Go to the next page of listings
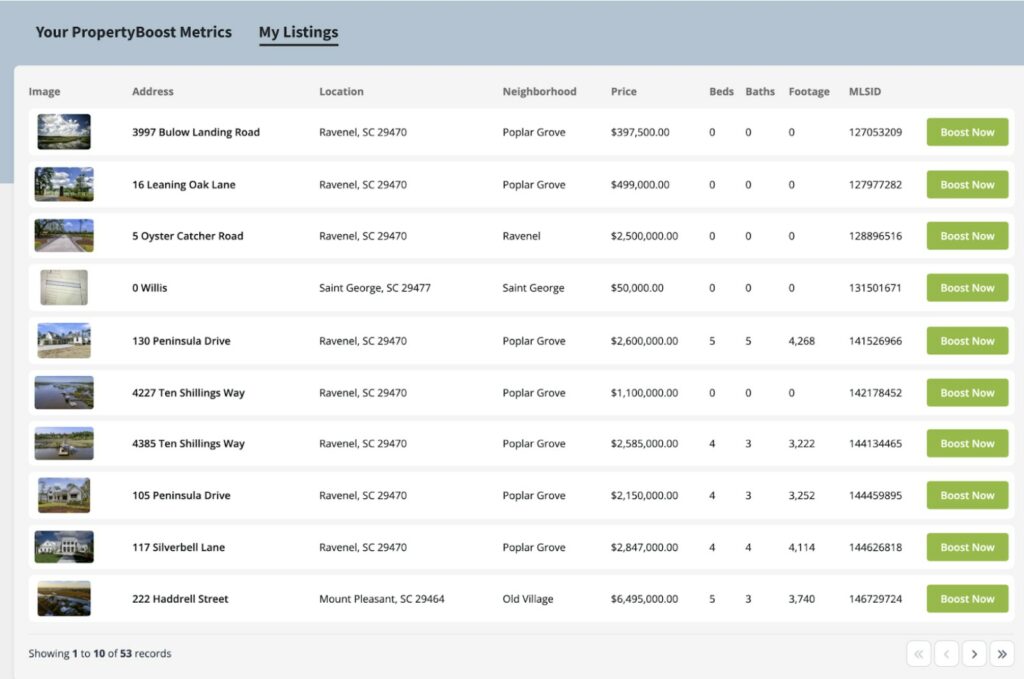 pyautogui.click(x=974, y=654)
